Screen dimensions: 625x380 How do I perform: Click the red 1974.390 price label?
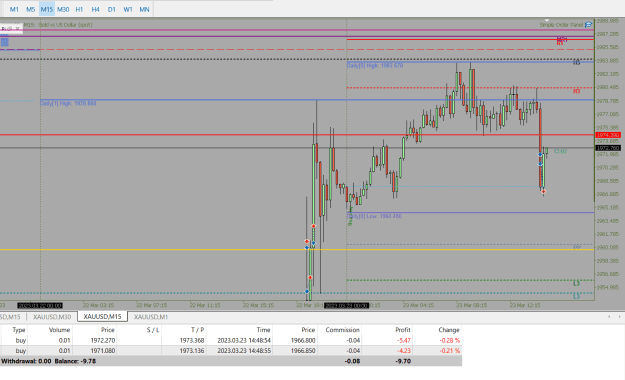tap(608, 135)
